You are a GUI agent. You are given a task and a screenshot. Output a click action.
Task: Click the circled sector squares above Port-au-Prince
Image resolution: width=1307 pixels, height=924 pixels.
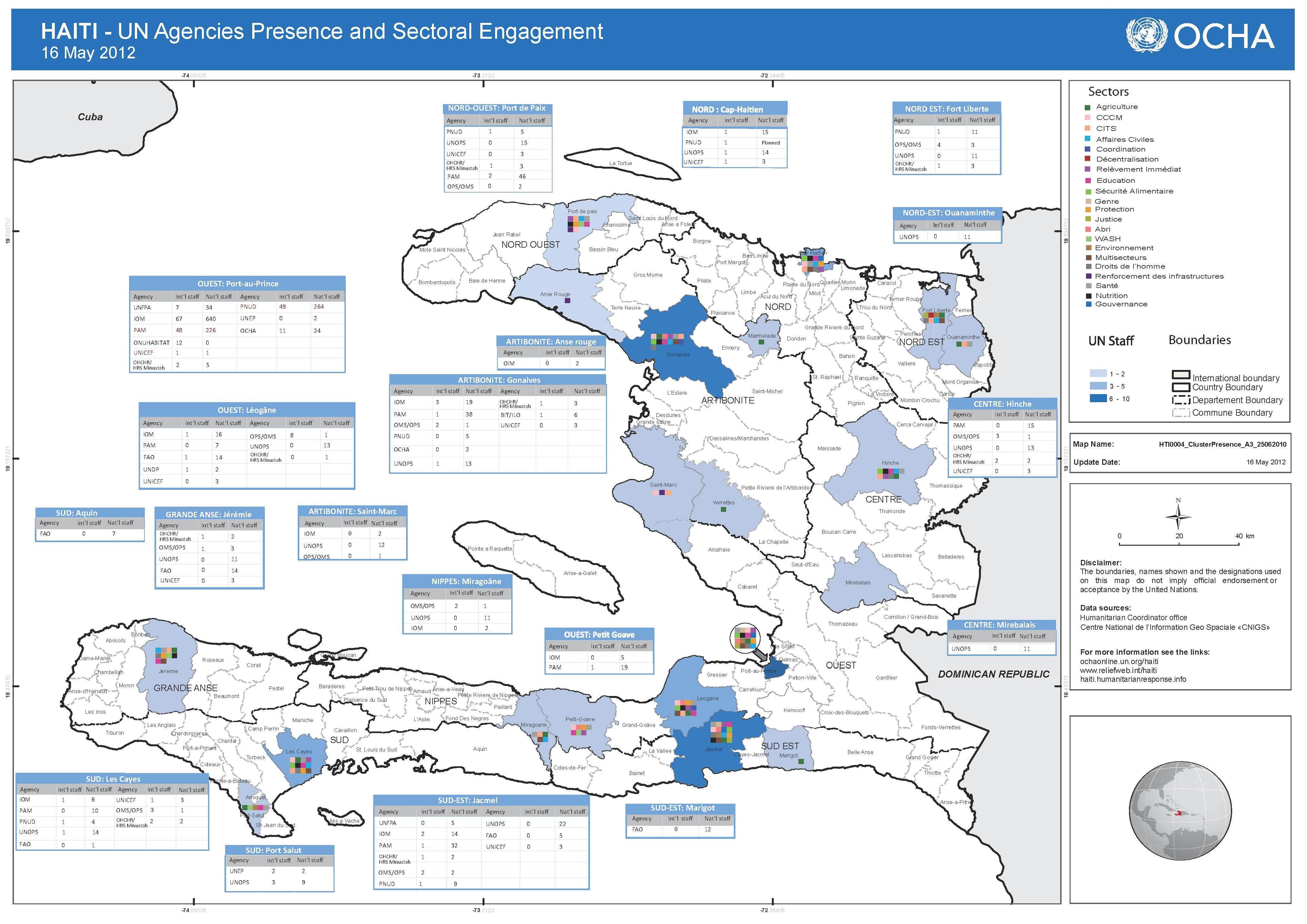(745, 638)
